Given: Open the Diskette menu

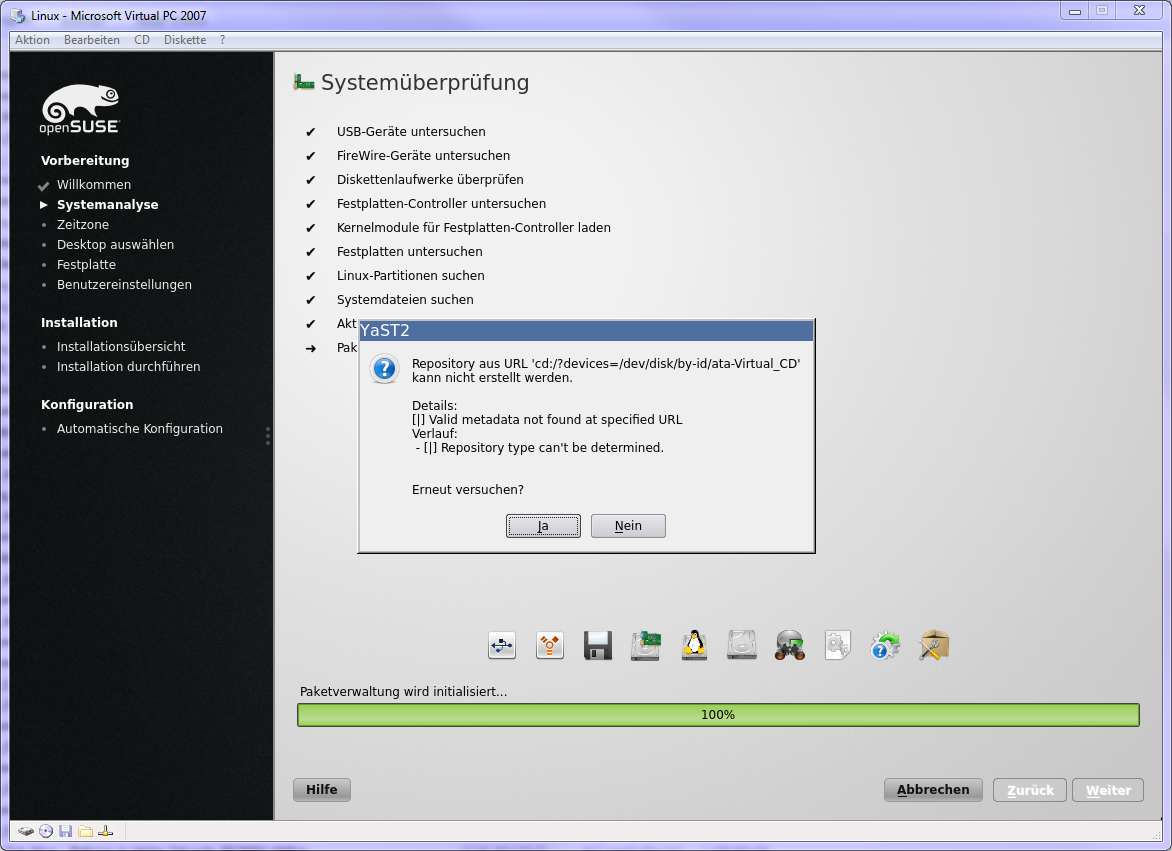Looking at the screenshot, I should point(185,40).
